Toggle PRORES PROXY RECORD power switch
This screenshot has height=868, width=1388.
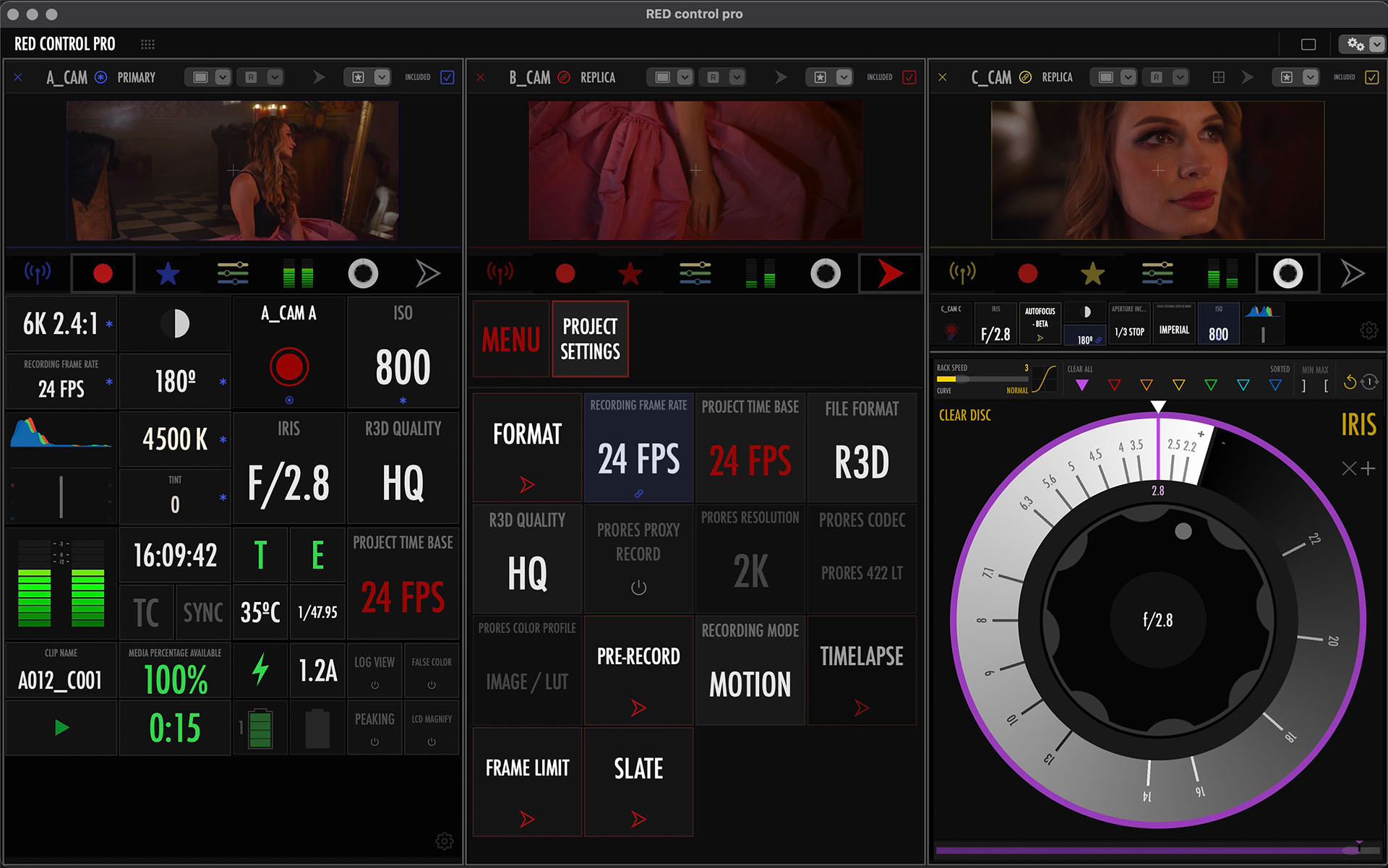point(638,587)
